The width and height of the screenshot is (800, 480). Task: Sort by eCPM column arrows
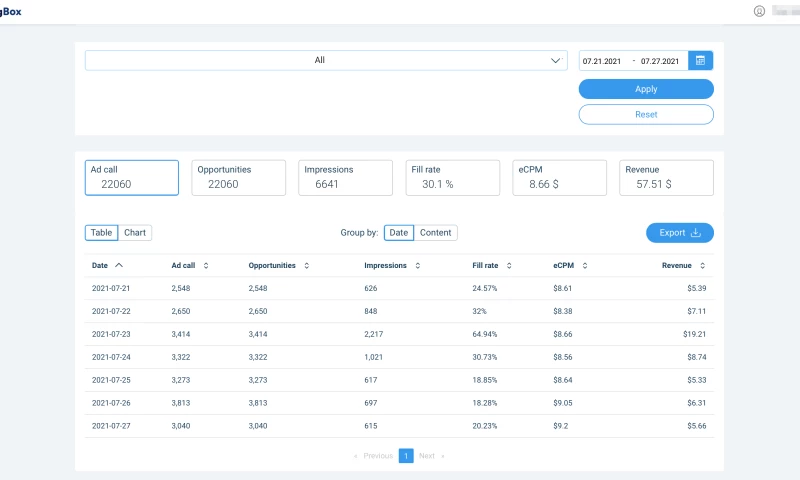point(584,266)
